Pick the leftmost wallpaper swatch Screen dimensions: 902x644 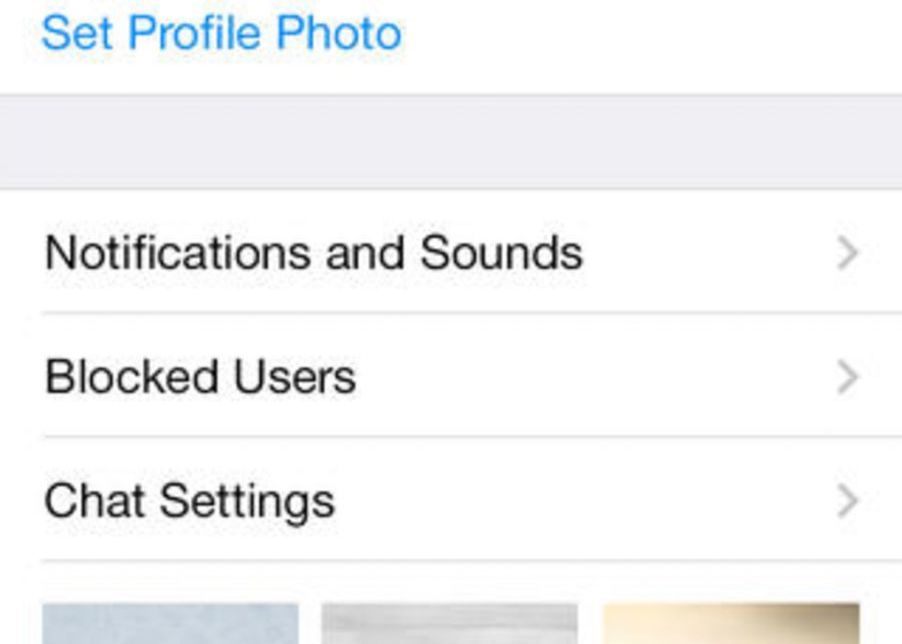[170, 624]
